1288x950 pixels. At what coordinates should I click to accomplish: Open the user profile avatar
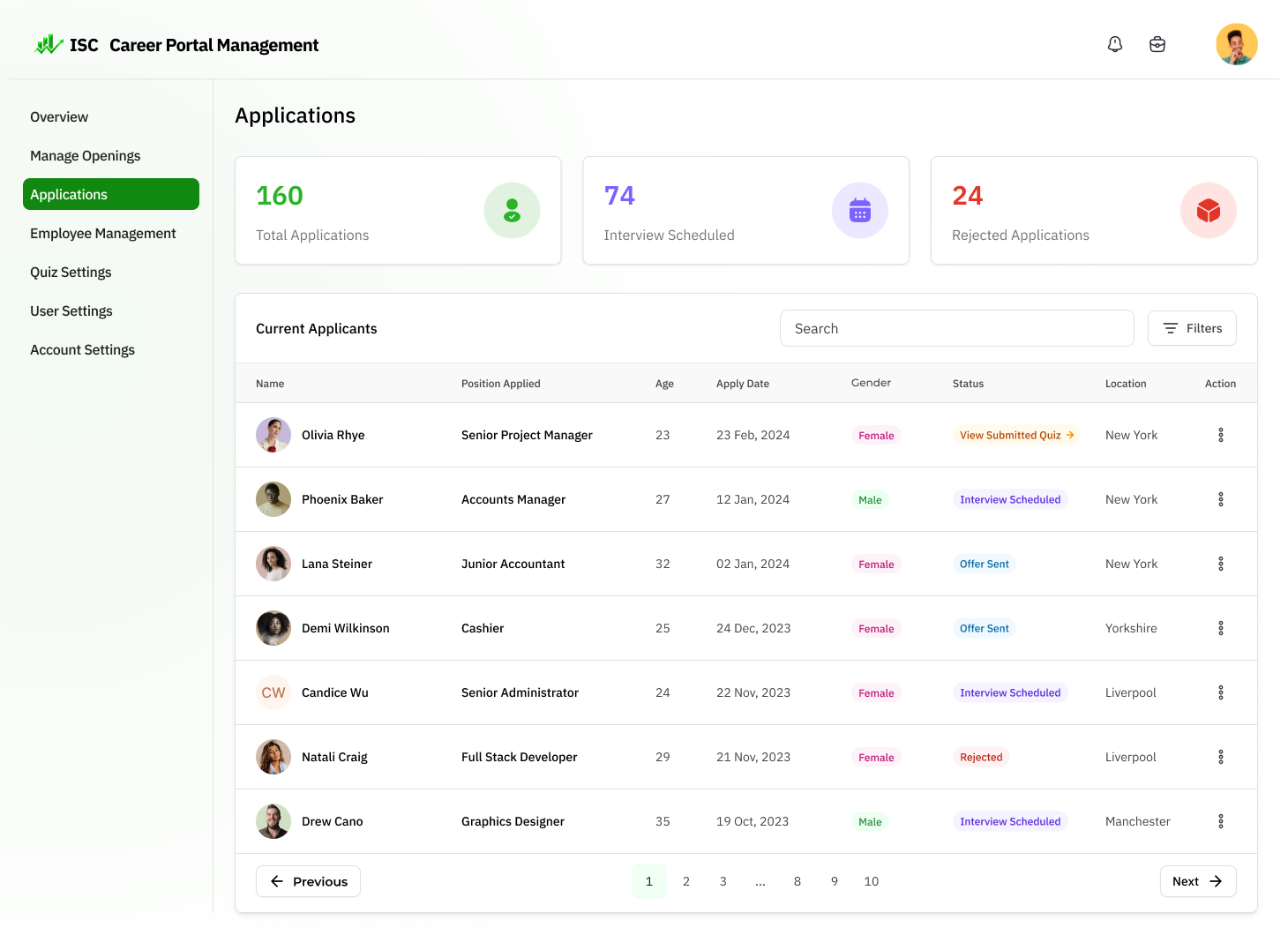[1236, 44]
